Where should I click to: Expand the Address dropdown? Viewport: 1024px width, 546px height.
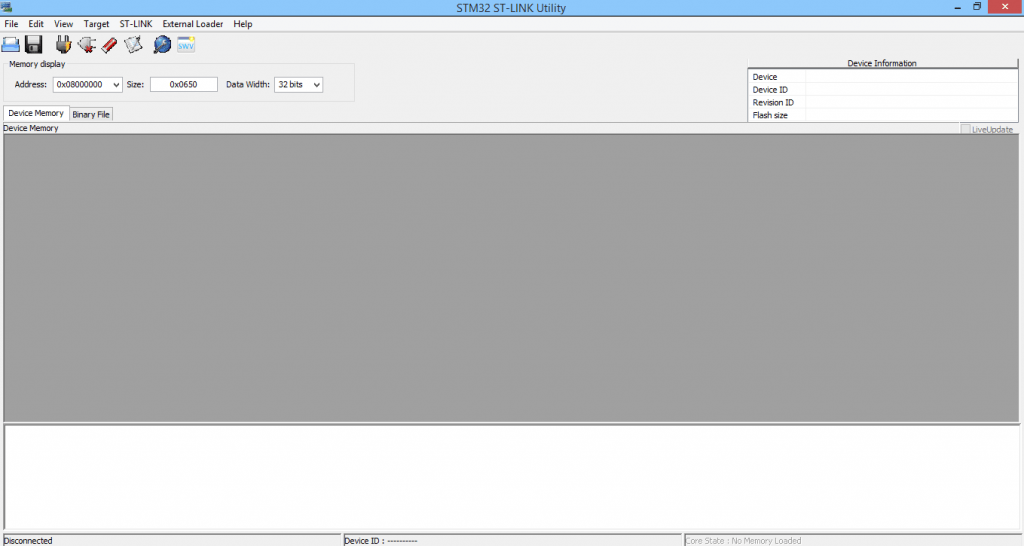[116, 84]
